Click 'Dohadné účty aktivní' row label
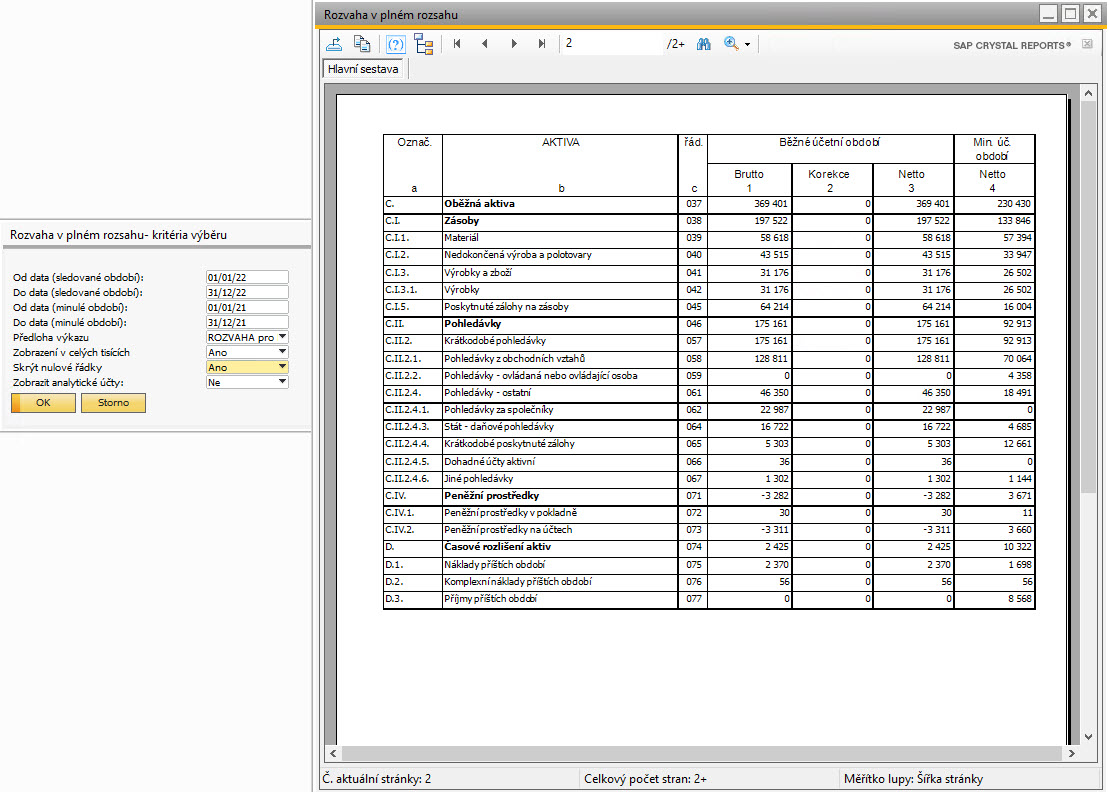This screenshot has height=792, width=1109. (x=489, y=462)
